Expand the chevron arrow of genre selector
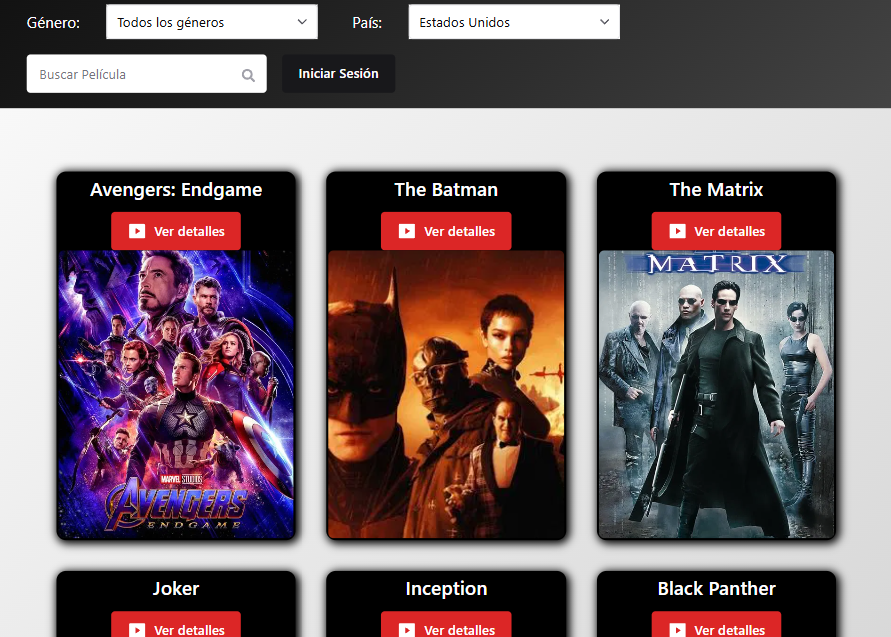The width and height of the screenshot is (891, 637). [302, 22]
